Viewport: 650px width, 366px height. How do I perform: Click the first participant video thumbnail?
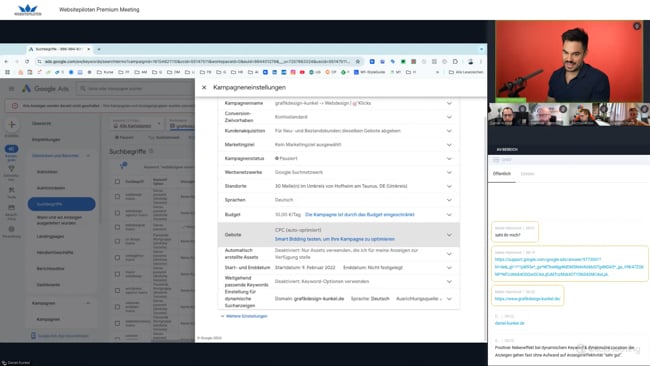pyautogui.click(x=508, y=114)
